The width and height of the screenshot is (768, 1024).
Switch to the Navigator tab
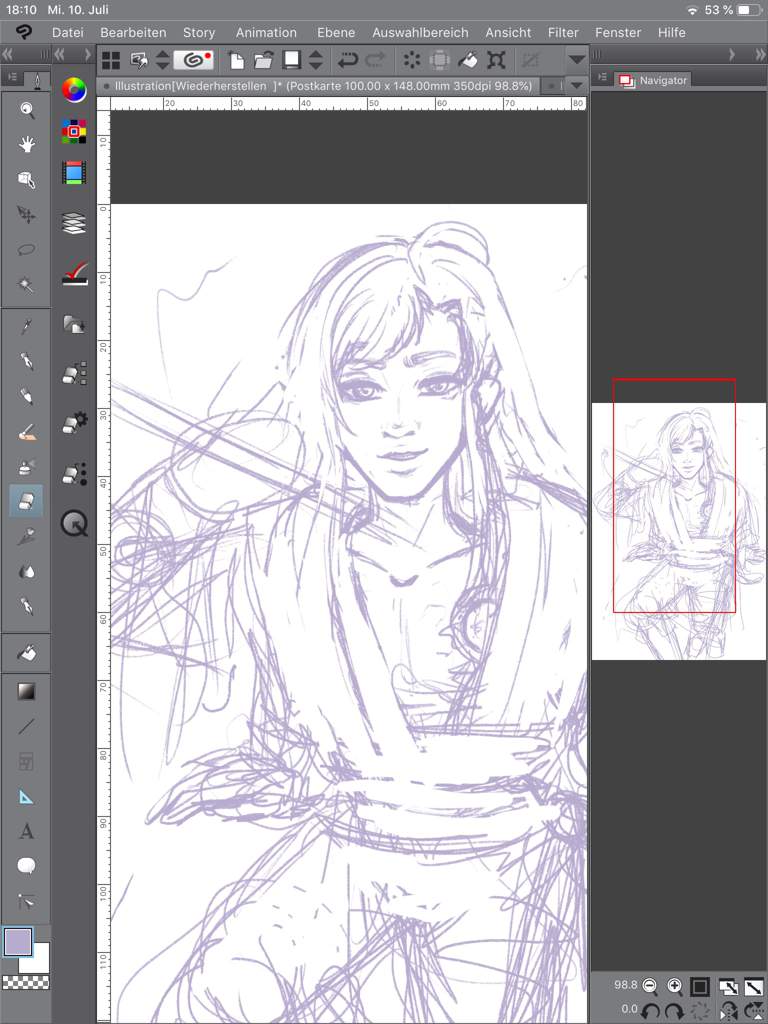point(653,80)
